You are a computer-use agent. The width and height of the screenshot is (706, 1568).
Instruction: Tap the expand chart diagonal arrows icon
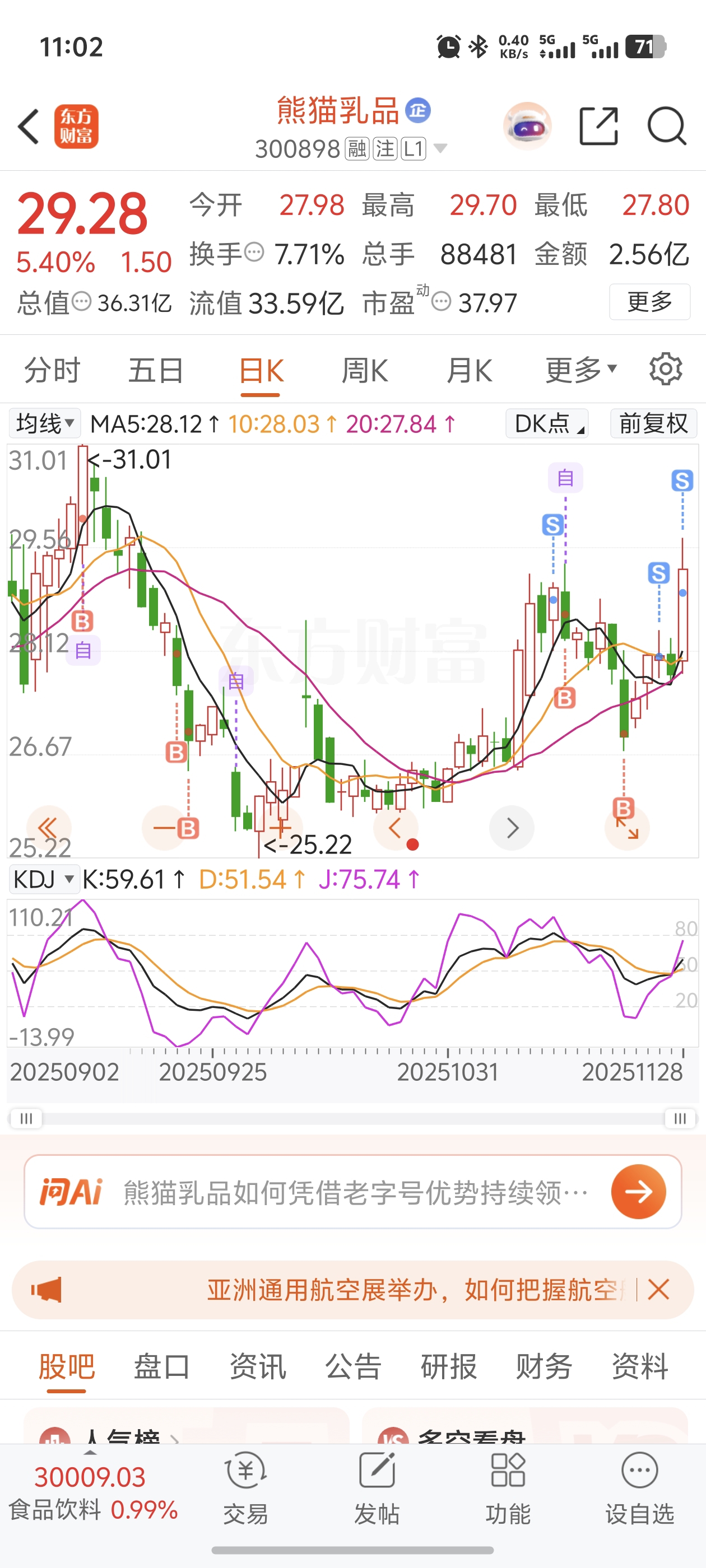coord(628,828)
